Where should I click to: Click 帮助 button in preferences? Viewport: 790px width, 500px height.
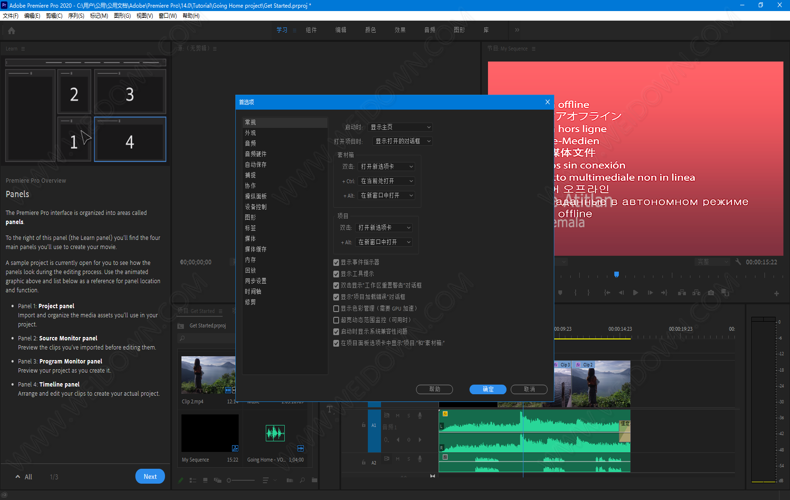pos(434,389)
